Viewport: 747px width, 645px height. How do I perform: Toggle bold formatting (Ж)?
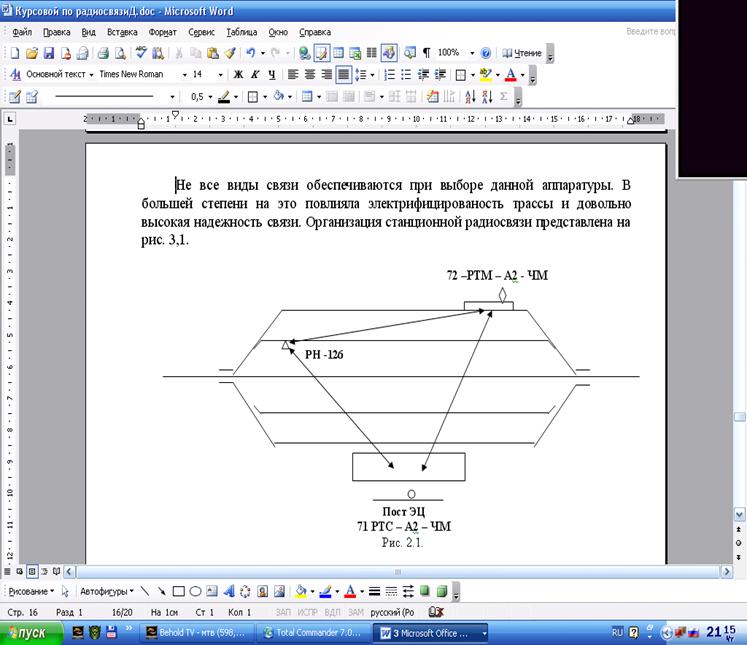tap(238, 74)
